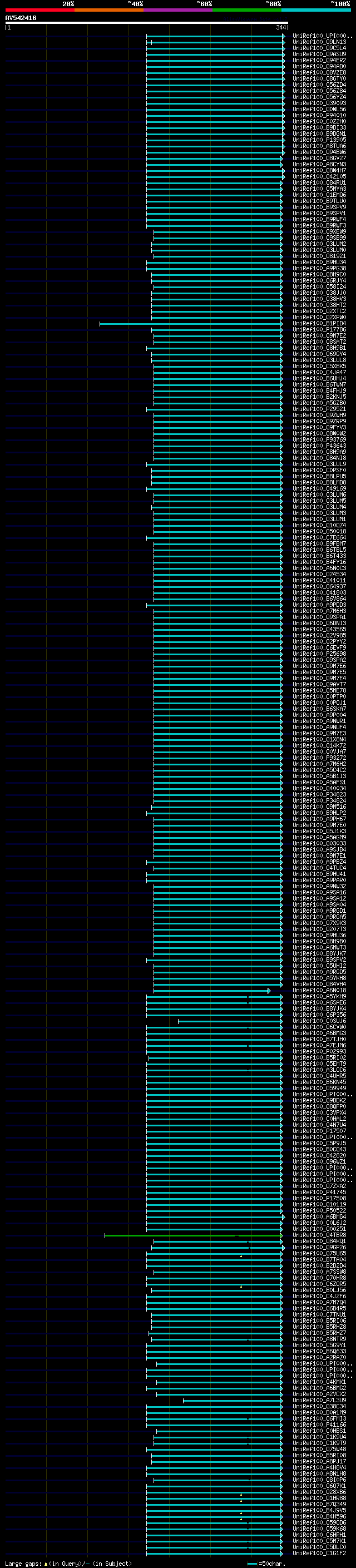Viewport: 356px width, 1568px height.
Task: Select the UniRef100_A2RAZ0 label
Action: click(x=319, y=1357)
